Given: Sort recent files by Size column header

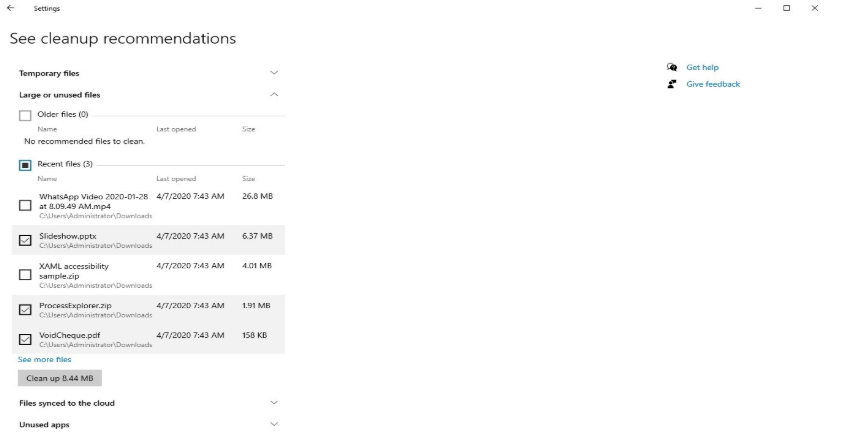Looking at the screenshot, I should tap(248, 179).
